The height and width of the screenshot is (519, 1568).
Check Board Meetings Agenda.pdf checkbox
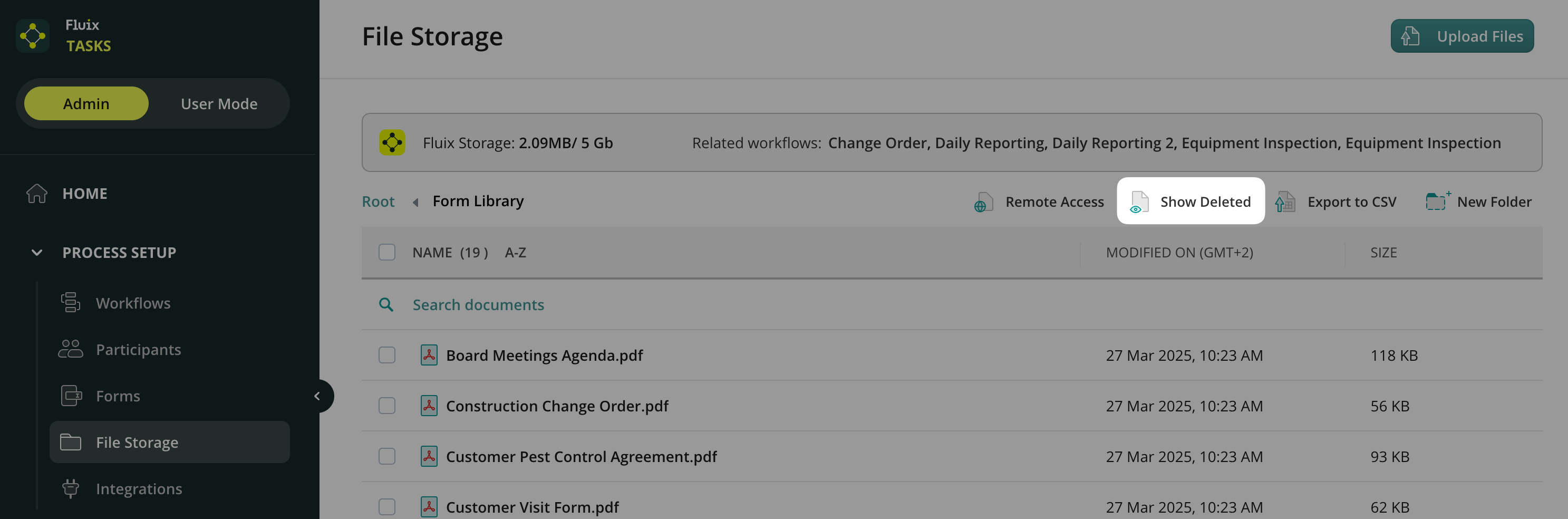point(386,355)
